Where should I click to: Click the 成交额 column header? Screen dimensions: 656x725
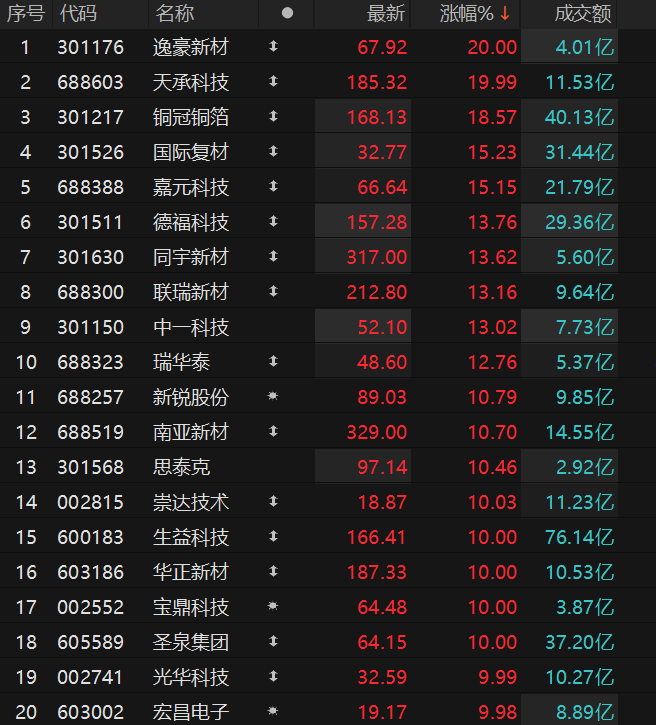click(x=583, y=14)
